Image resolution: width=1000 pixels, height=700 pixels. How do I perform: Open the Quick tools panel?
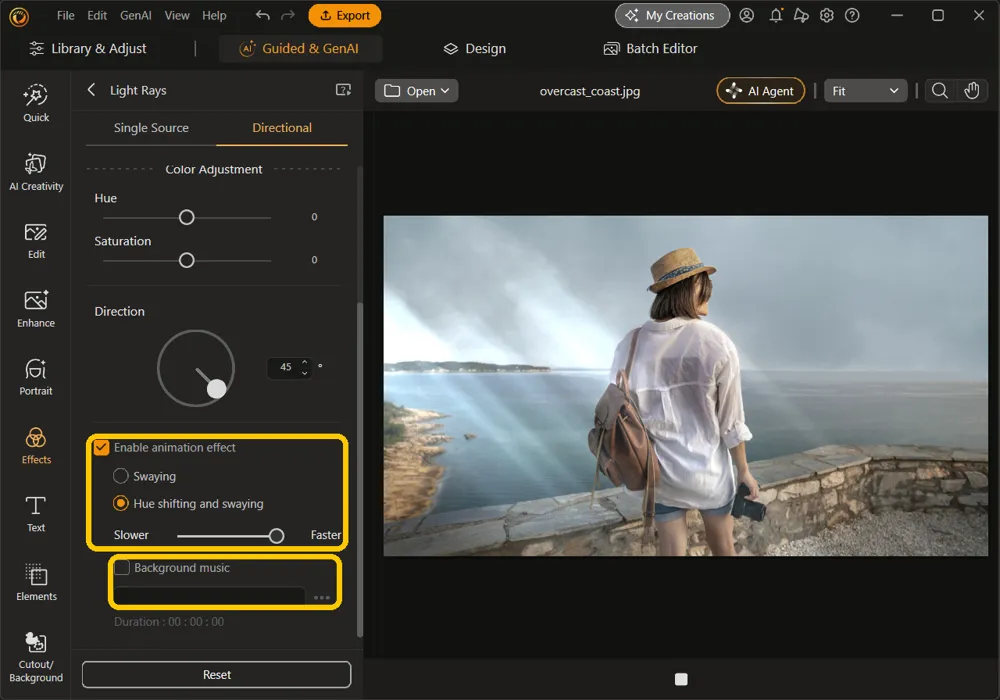[36, 103]
